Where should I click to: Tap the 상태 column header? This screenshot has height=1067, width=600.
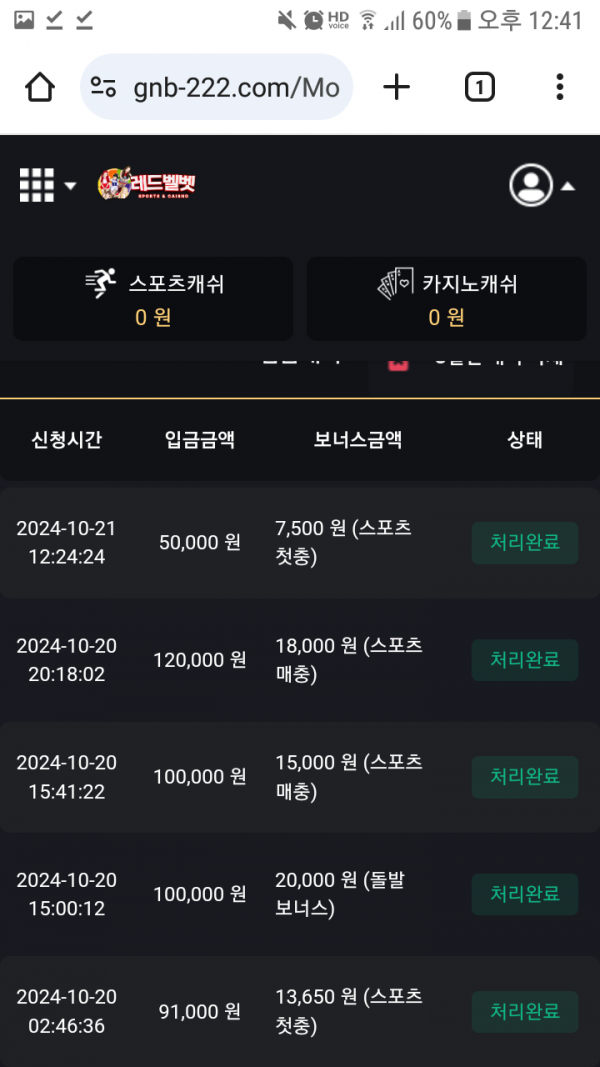click(x=525, y=440)
